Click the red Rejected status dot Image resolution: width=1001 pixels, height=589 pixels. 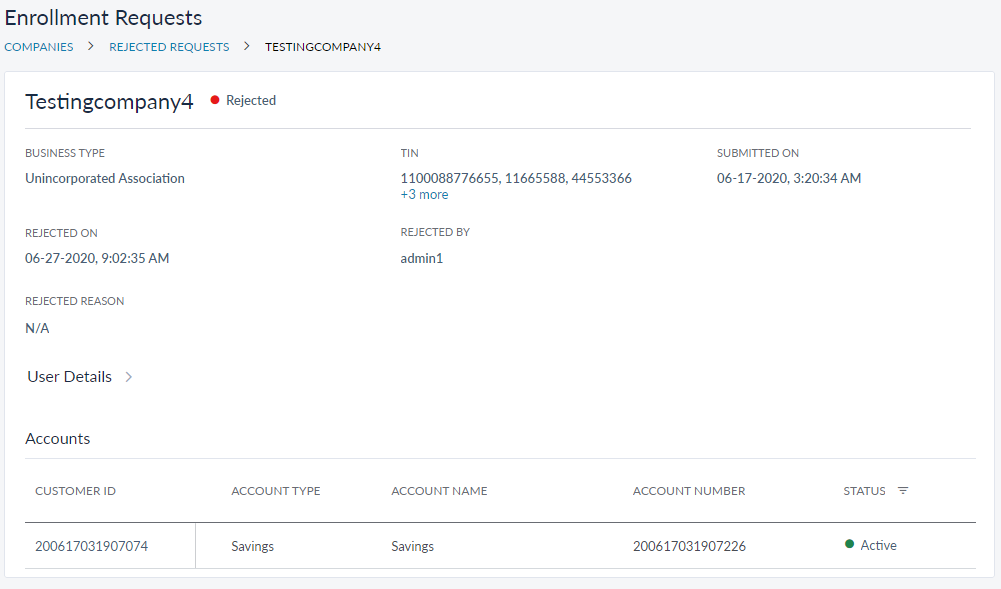point(215,101)
